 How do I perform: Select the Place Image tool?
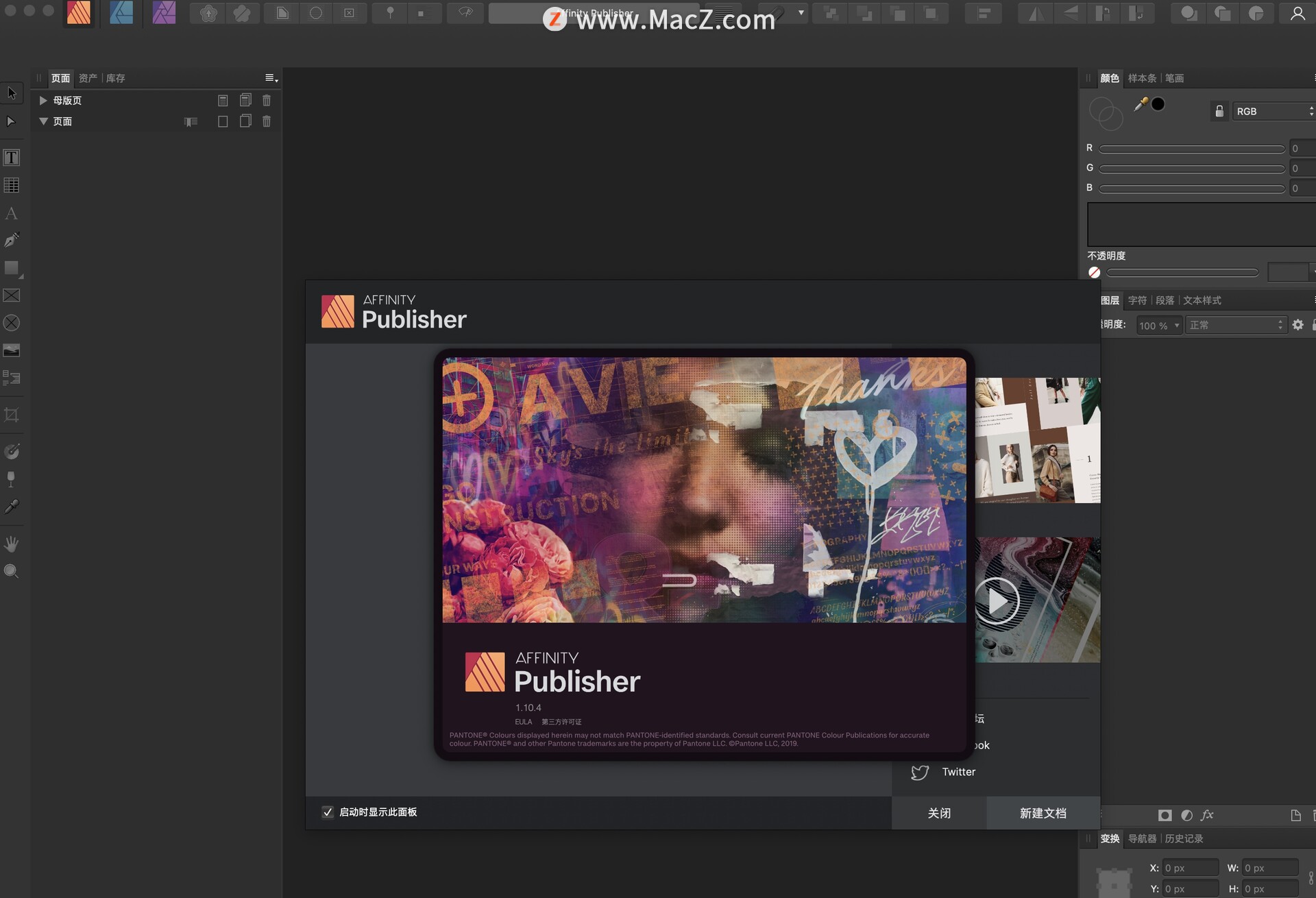12,350
